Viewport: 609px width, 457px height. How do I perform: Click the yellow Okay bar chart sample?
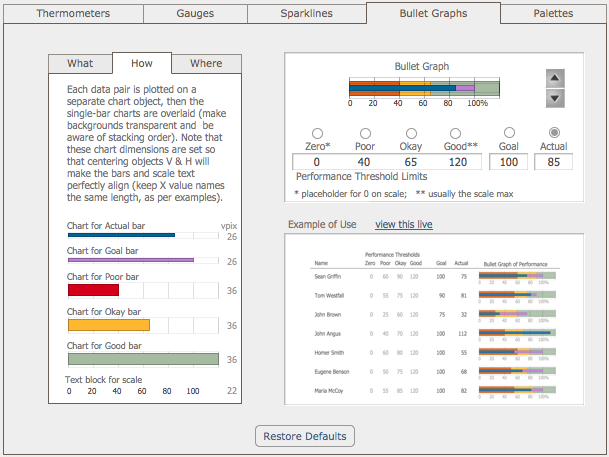[x=109, y=325]
